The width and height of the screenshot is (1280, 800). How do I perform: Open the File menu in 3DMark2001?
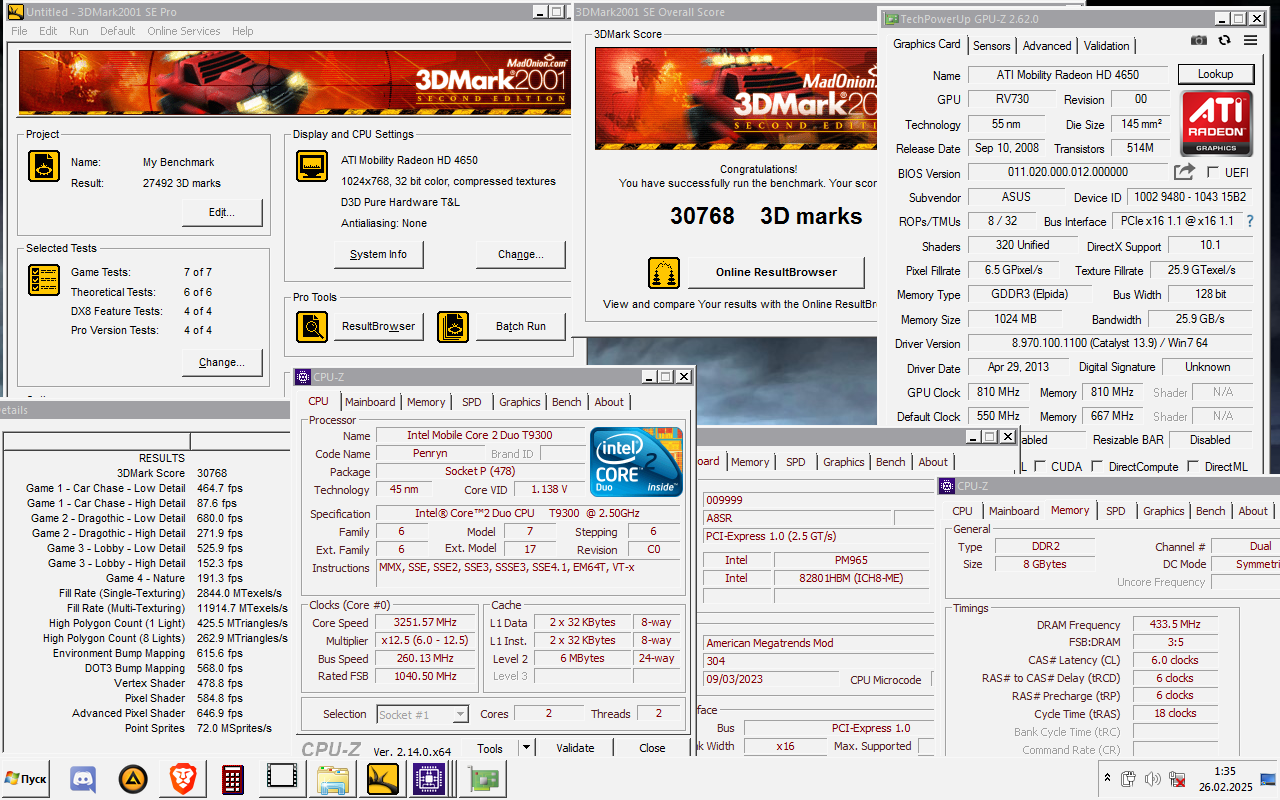(x=19, y=31)
